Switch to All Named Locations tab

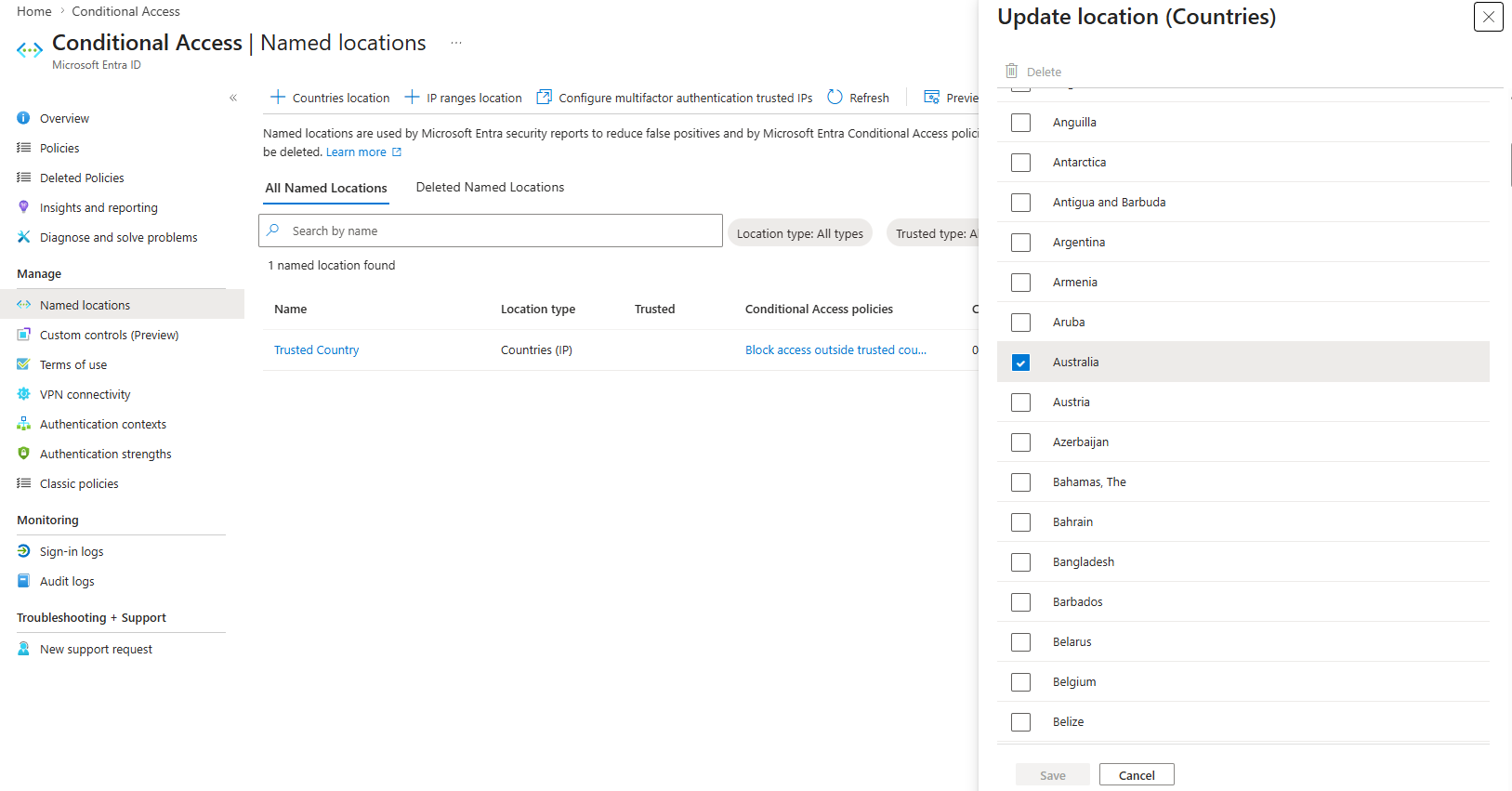326,188
